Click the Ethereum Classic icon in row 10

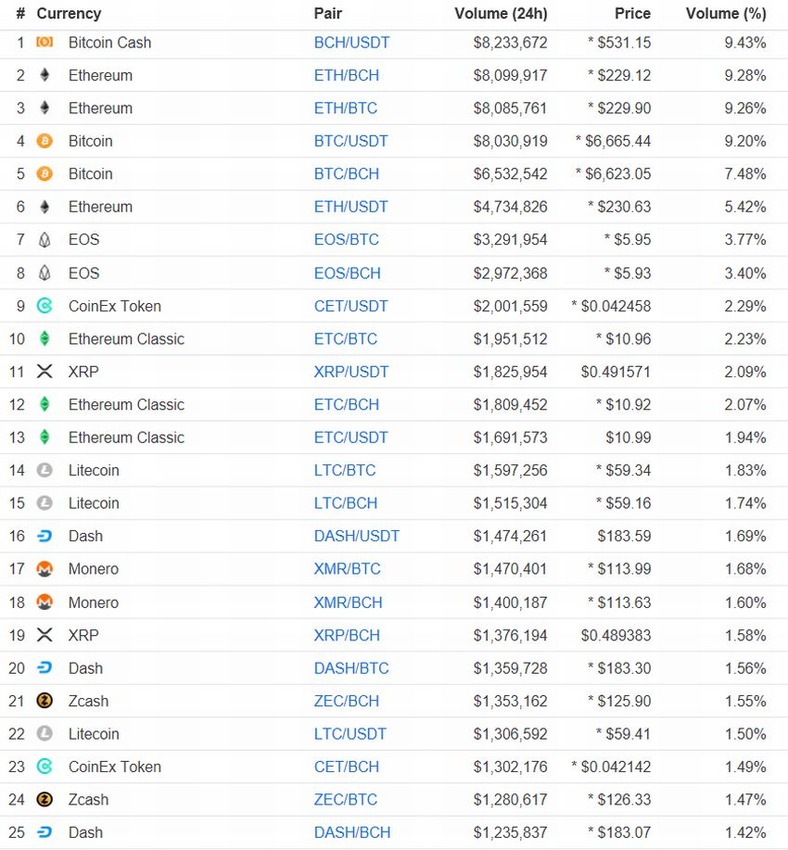pos(44,339)
